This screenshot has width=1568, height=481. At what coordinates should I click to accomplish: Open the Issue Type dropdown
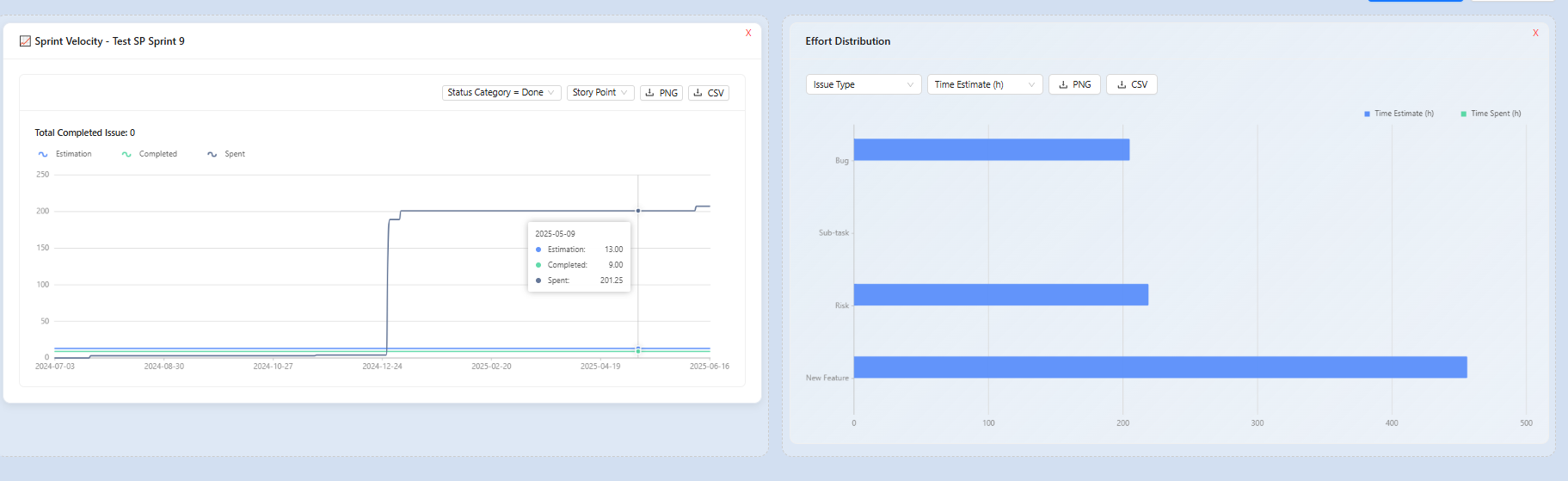tap(863, 84)
